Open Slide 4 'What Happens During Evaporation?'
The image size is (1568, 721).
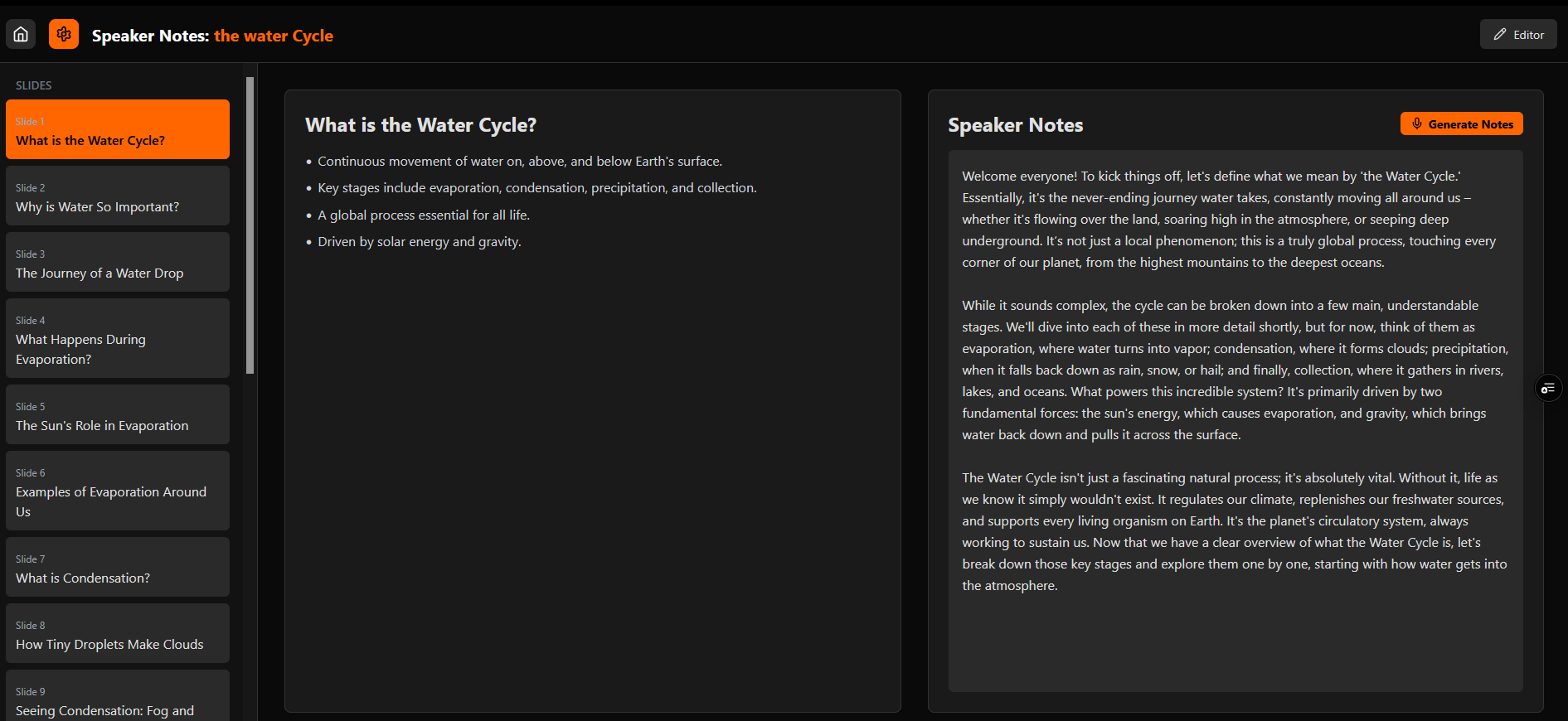point(117,338)
